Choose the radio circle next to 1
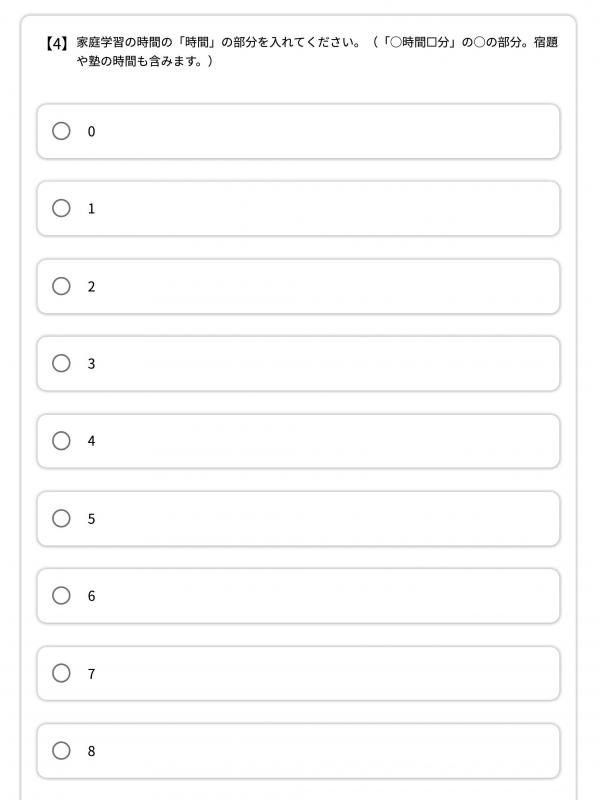The height and width of the screenshot is (800, 600). tap(61, 208)
